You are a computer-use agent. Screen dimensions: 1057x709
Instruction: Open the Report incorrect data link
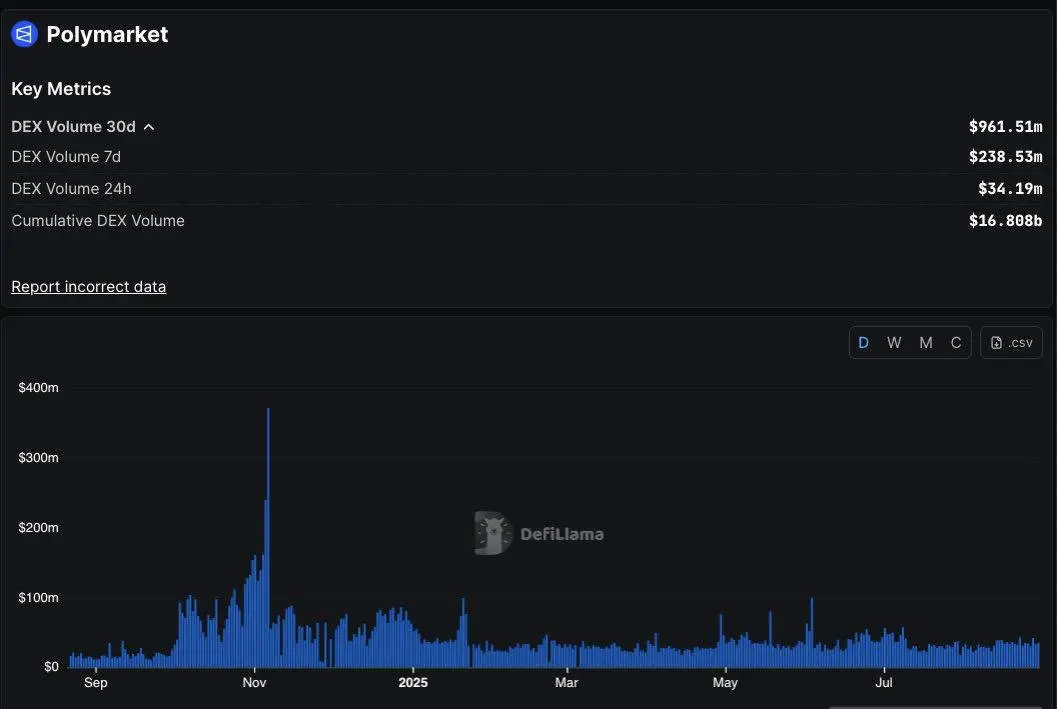coord(88,286)
